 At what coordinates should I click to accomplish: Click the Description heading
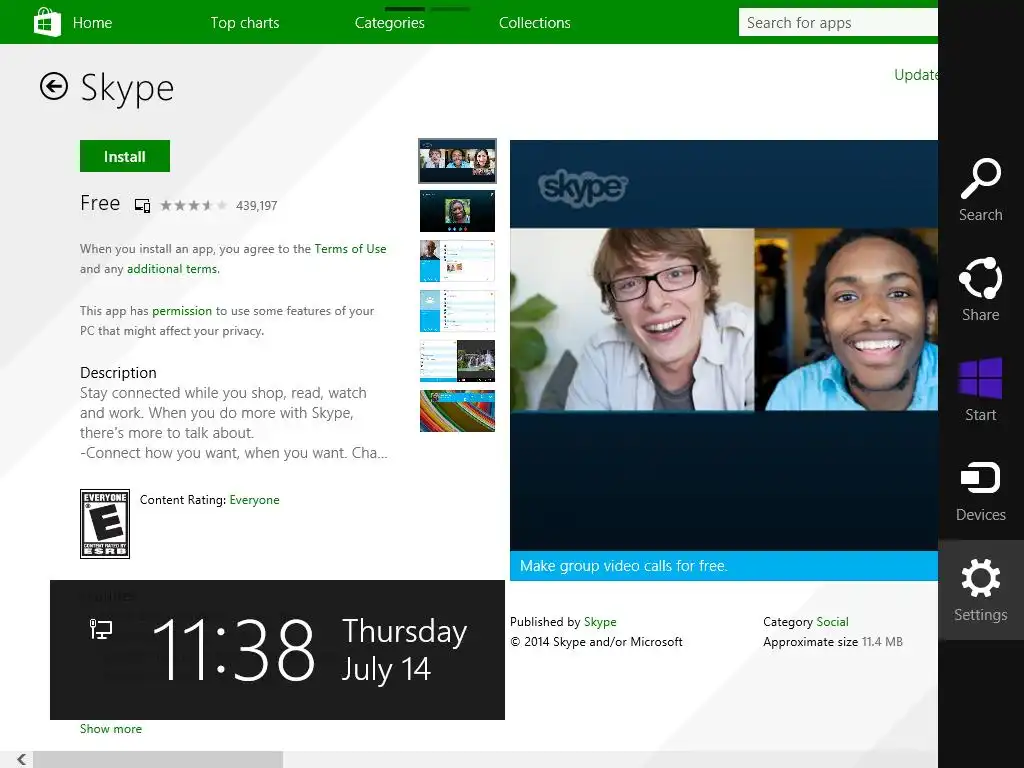point(118,372)
